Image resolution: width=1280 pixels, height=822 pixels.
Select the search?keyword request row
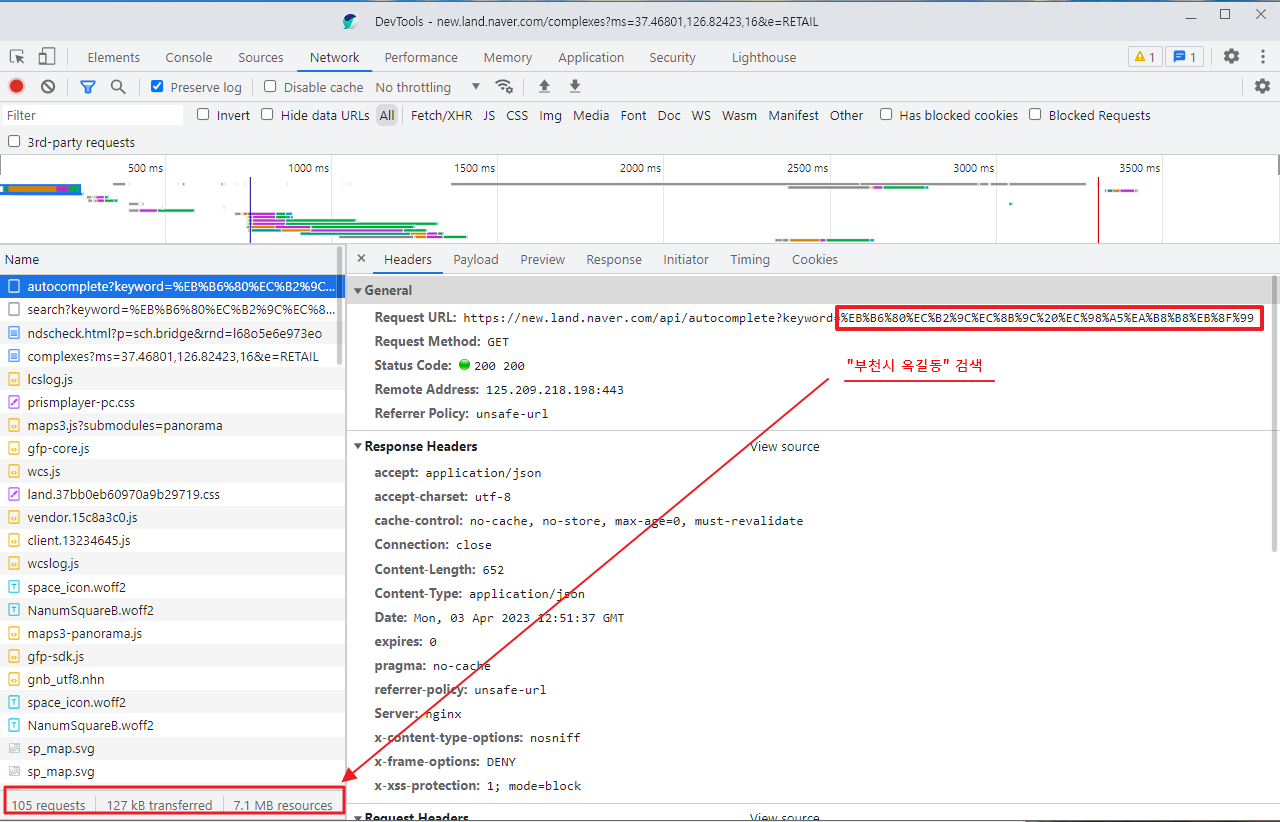click(172, 309)
